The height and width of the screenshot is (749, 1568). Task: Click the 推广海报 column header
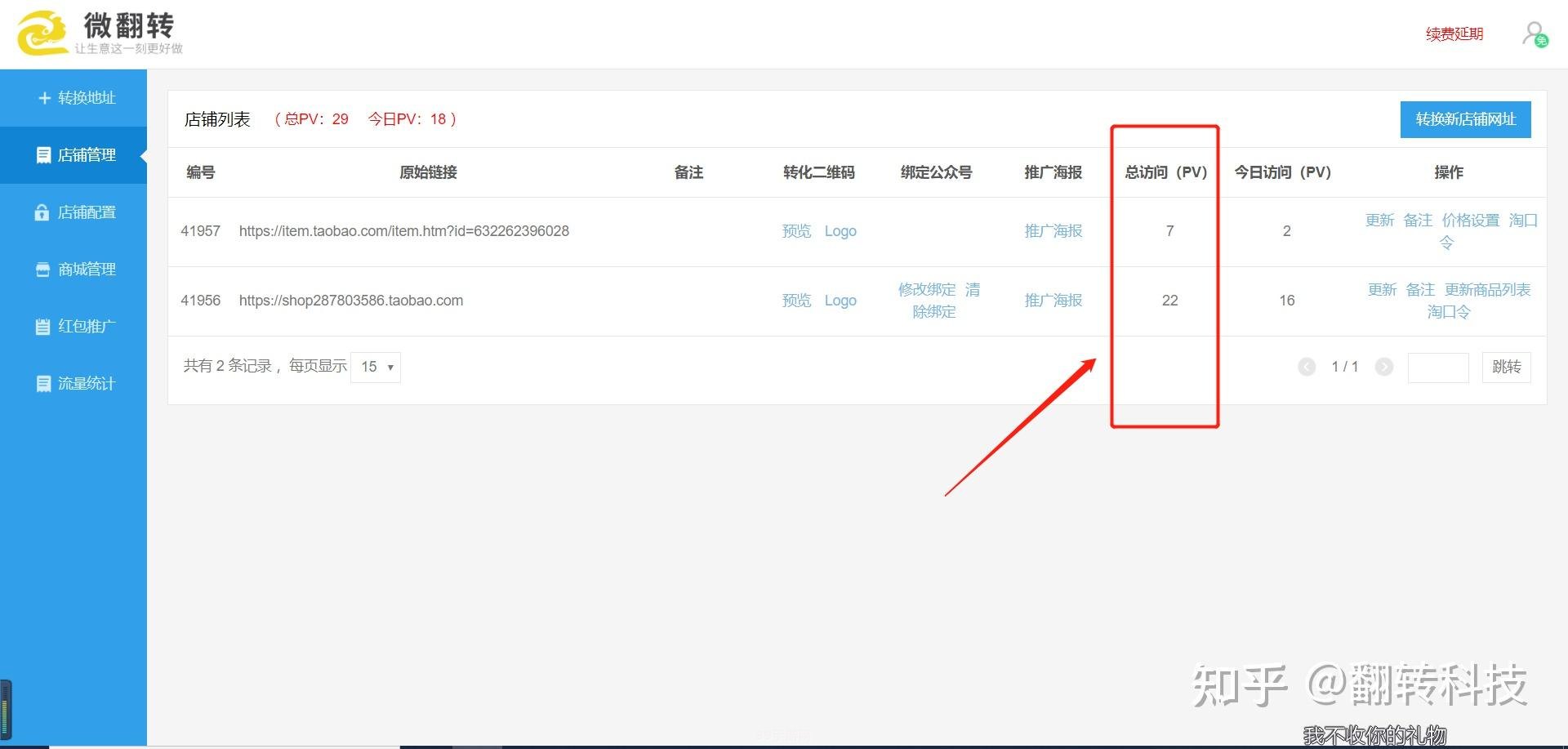(1053, 172)
